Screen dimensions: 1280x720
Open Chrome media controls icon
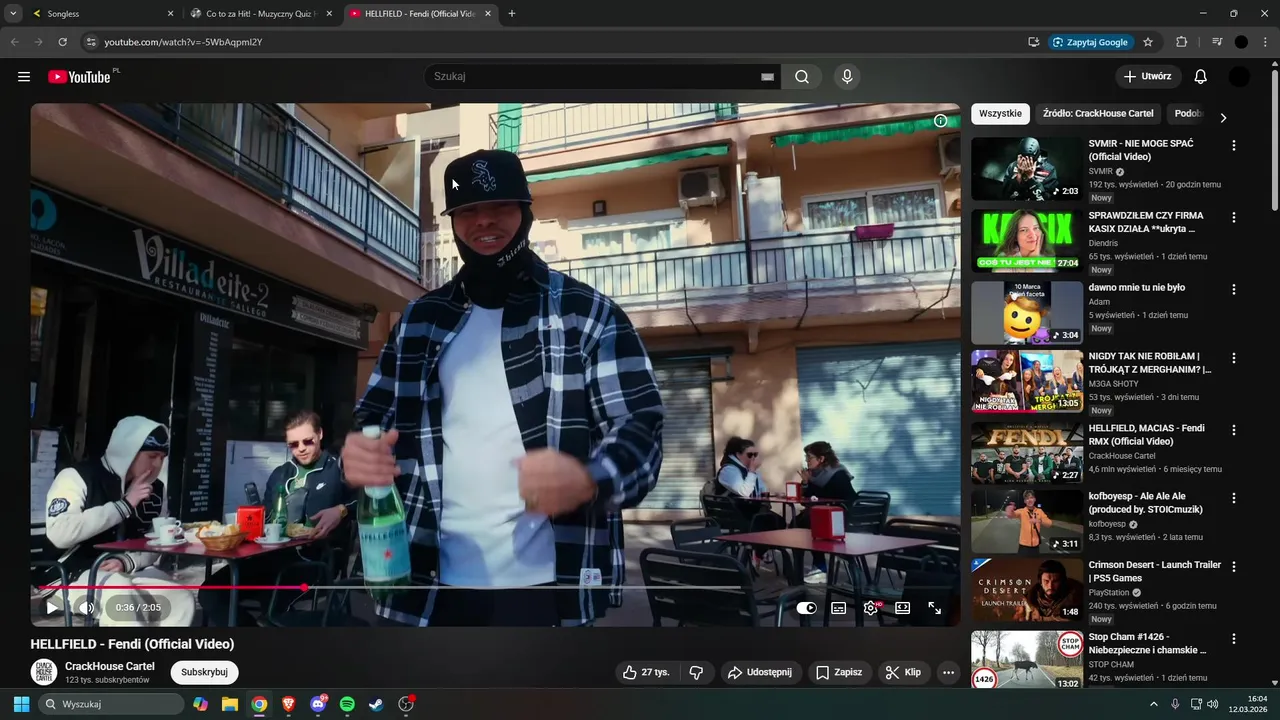point(1217,42)
